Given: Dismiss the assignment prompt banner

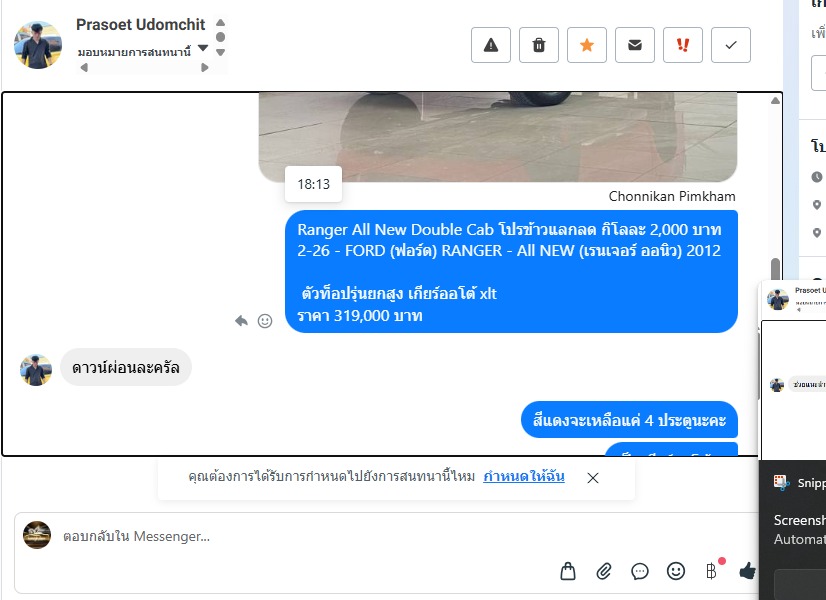Looking at the screenshot, I should coord(593,478).
